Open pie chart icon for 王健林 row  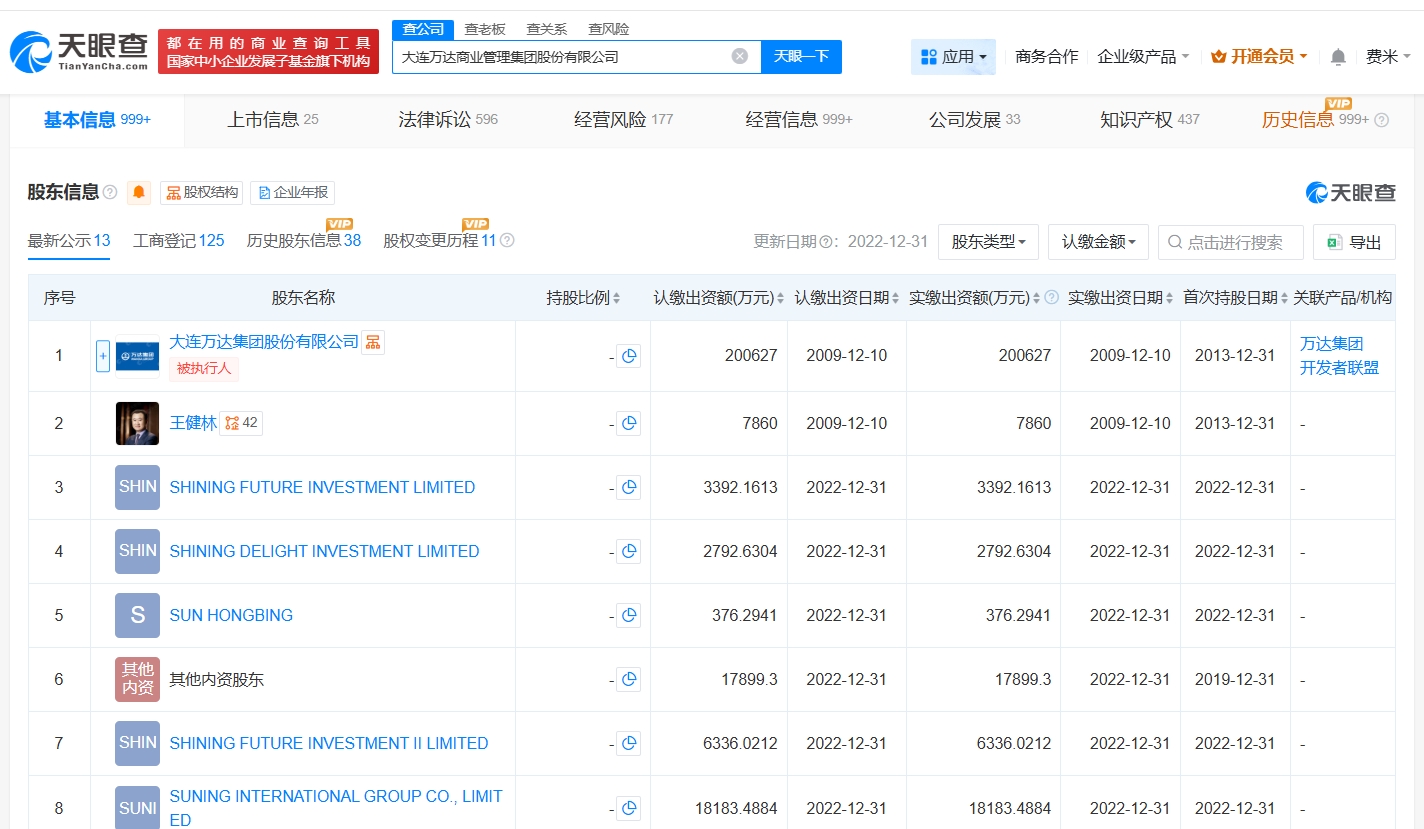[x=628, y=423]
